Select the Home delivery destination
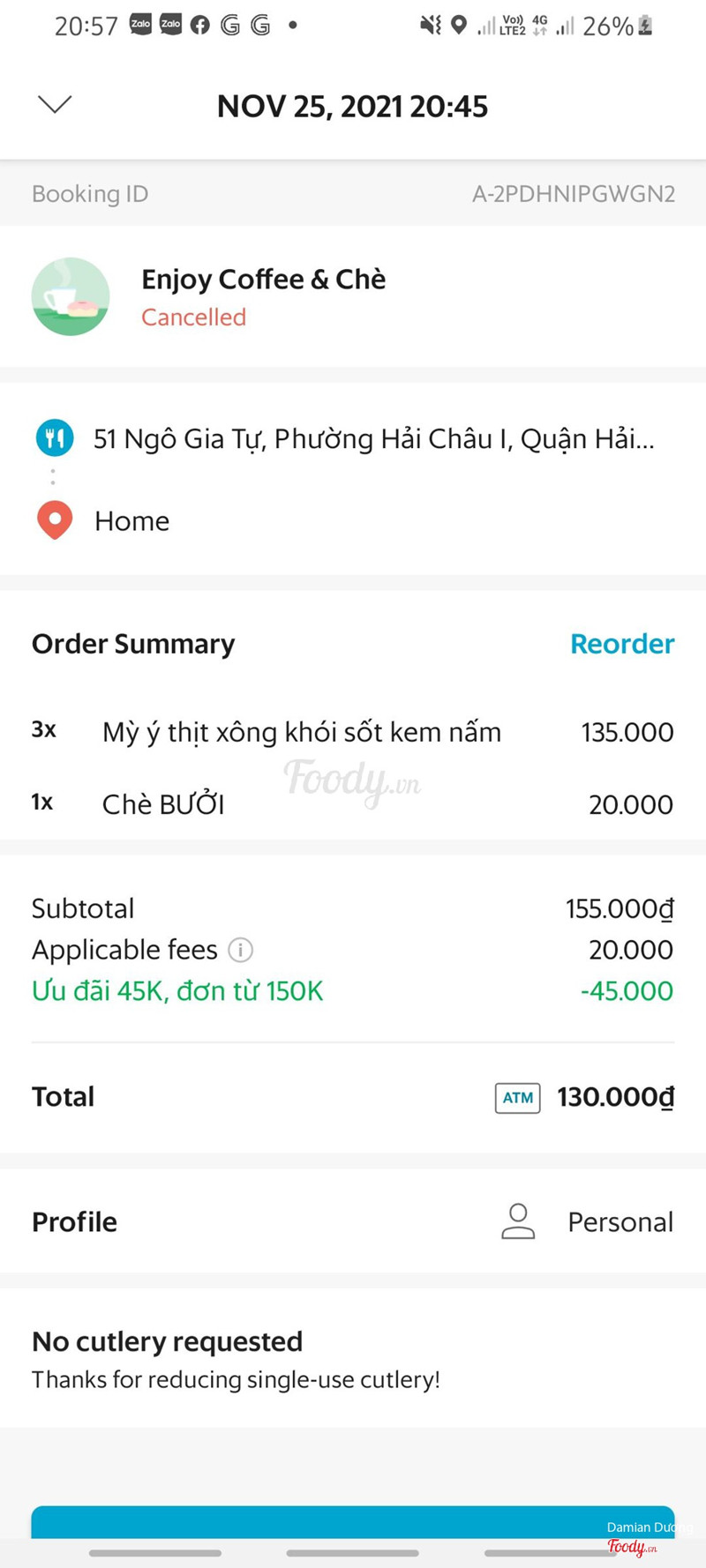Image resolution: width=706 pixels, height=1568 pixels. click(132, 521)
